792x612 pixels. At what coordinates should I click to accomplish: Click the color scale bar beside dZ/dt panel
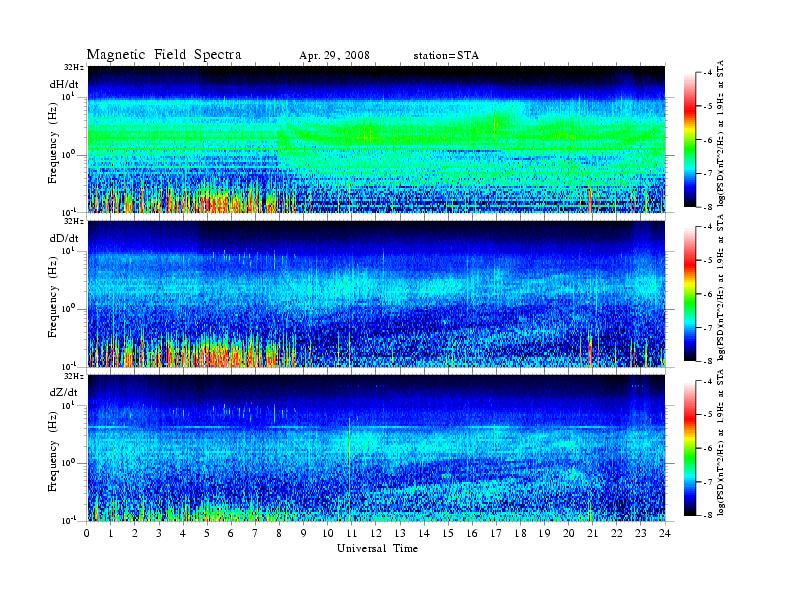(x=690, y=448)
